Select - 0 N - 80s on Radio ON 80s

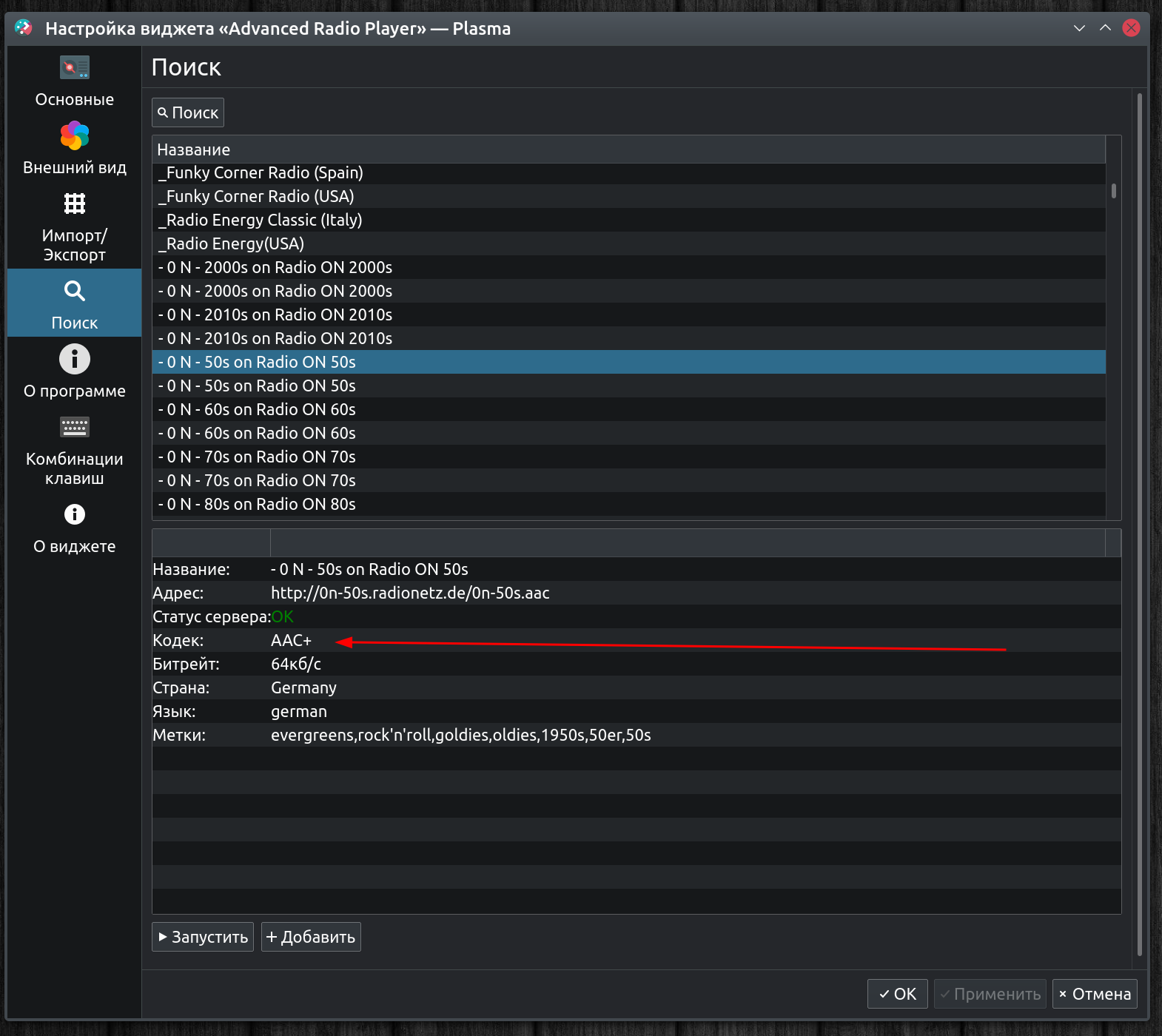[628, 504]
